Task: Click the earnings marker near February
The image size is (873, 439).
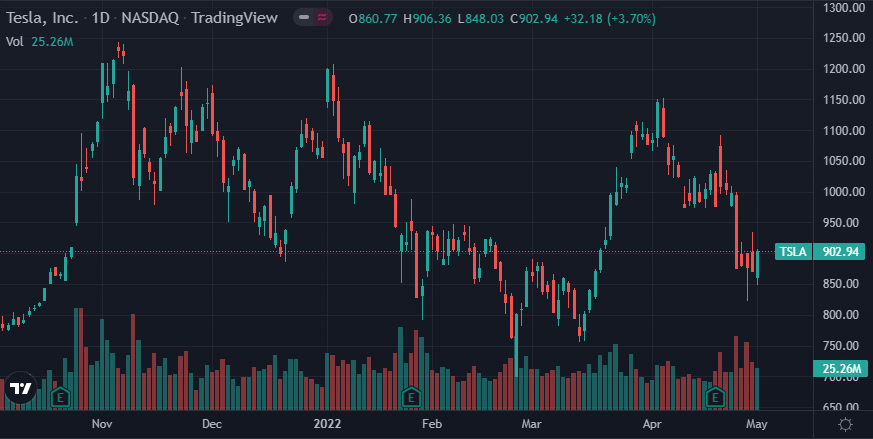Action: point(410,396)
